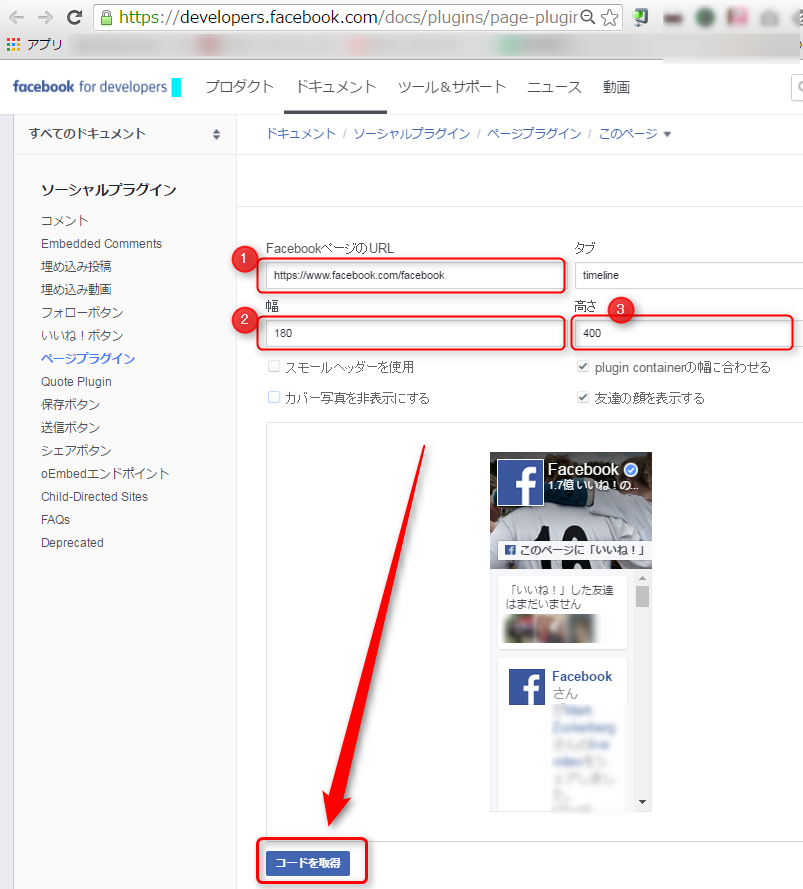Viewport: 803px width, 889px height.
Task: Bookmark this page with the star icon
Action: (609, 18)
